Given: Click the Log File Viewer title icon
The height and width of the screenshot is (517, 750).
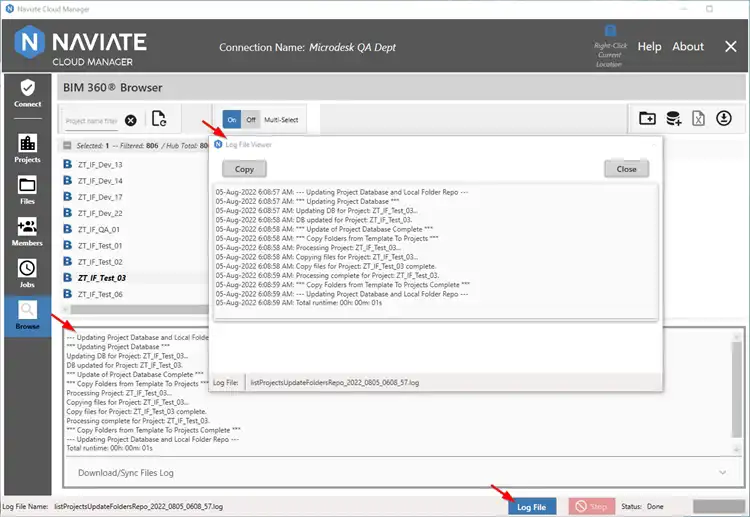Looking at the screenshot, I should [x=218, y=144].
